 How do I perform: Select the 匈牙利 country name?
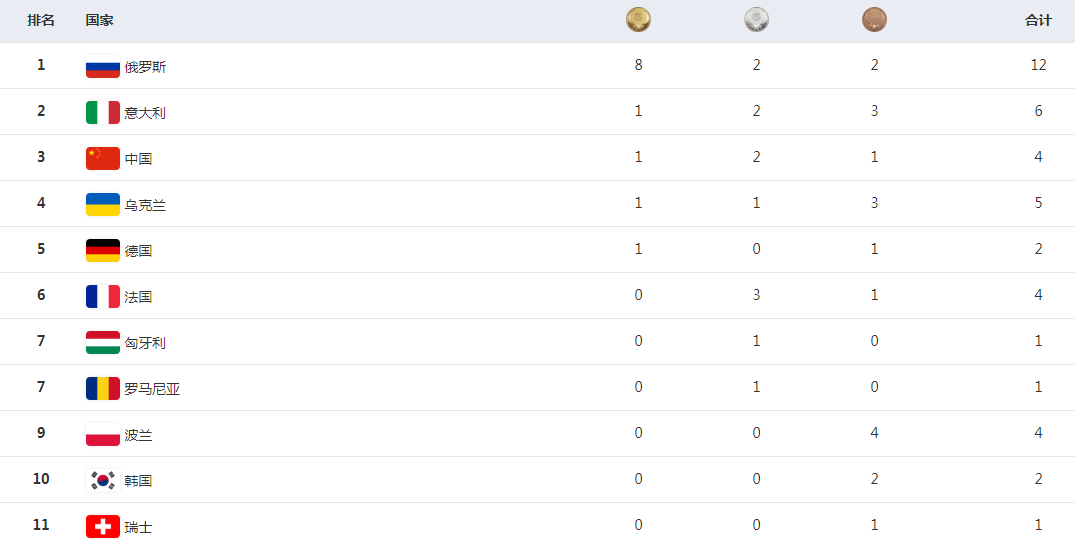click(x=145, y=343)
